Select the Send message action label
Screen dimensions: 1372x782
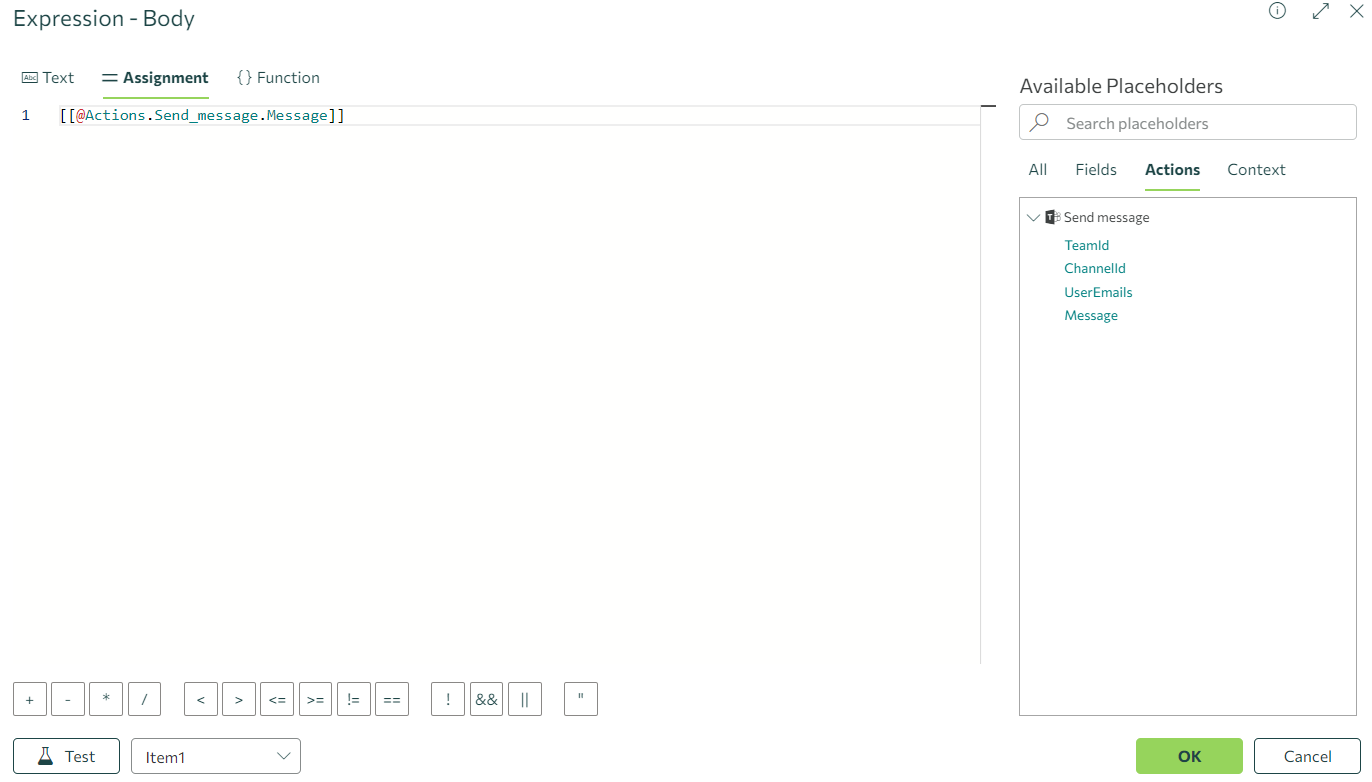(1106, 217)
